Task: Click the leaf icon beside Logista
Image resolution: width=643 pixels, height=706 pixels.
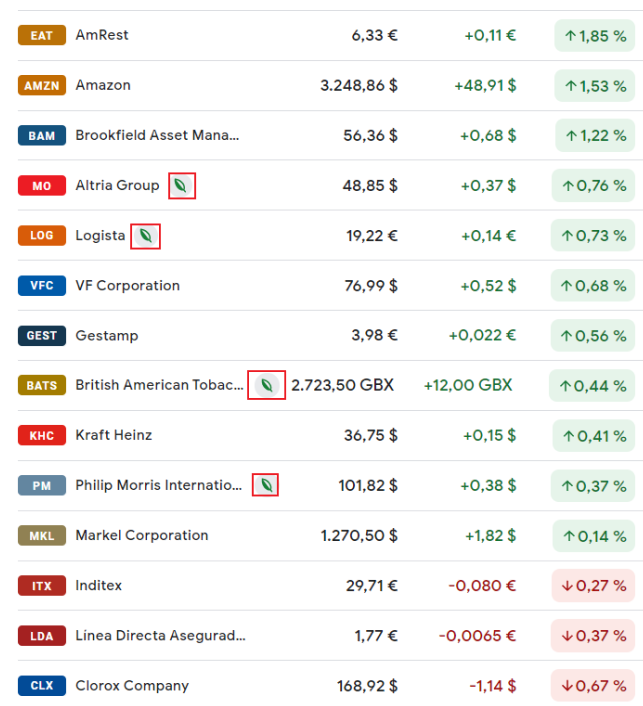Action: click(146, 236)
